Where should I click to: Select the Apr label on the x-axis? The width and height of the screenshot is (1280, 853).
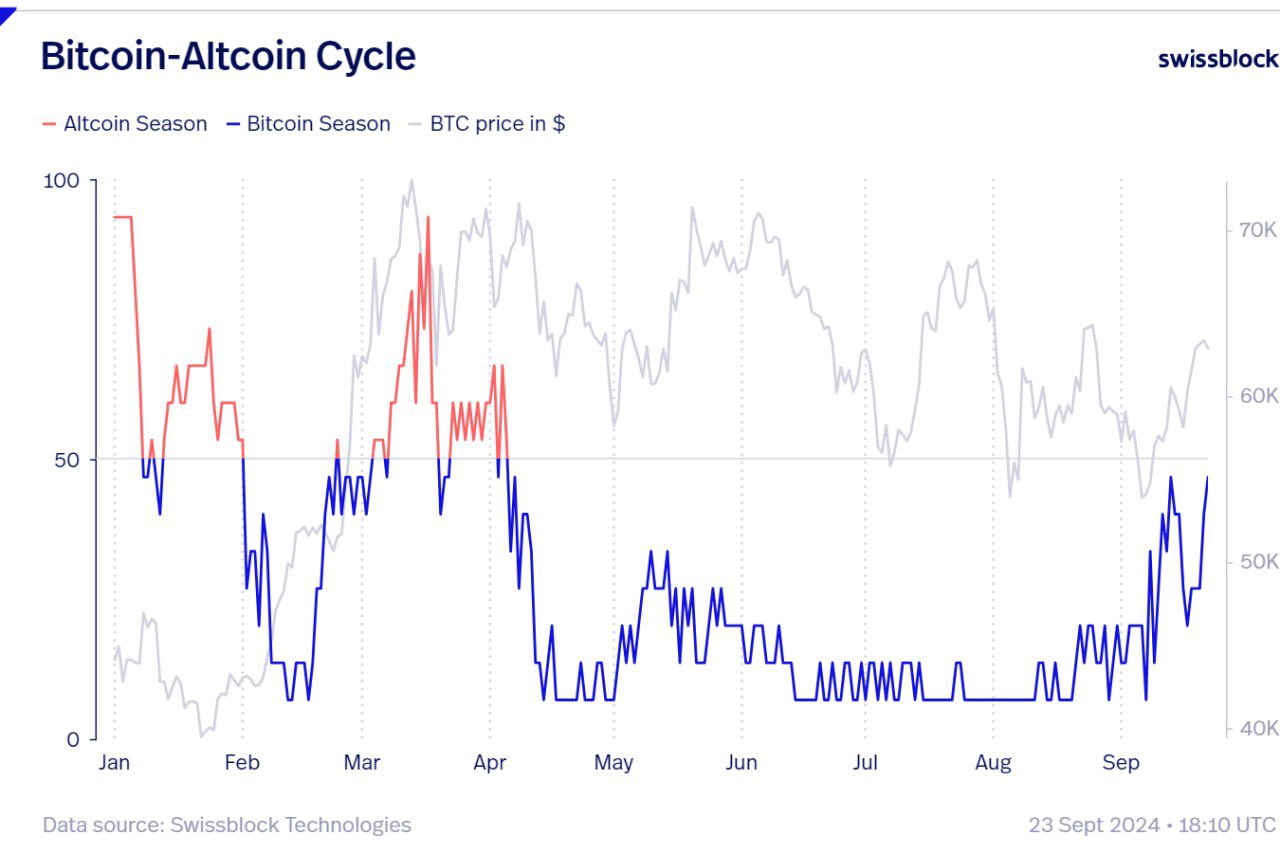(x=490, y=763)
